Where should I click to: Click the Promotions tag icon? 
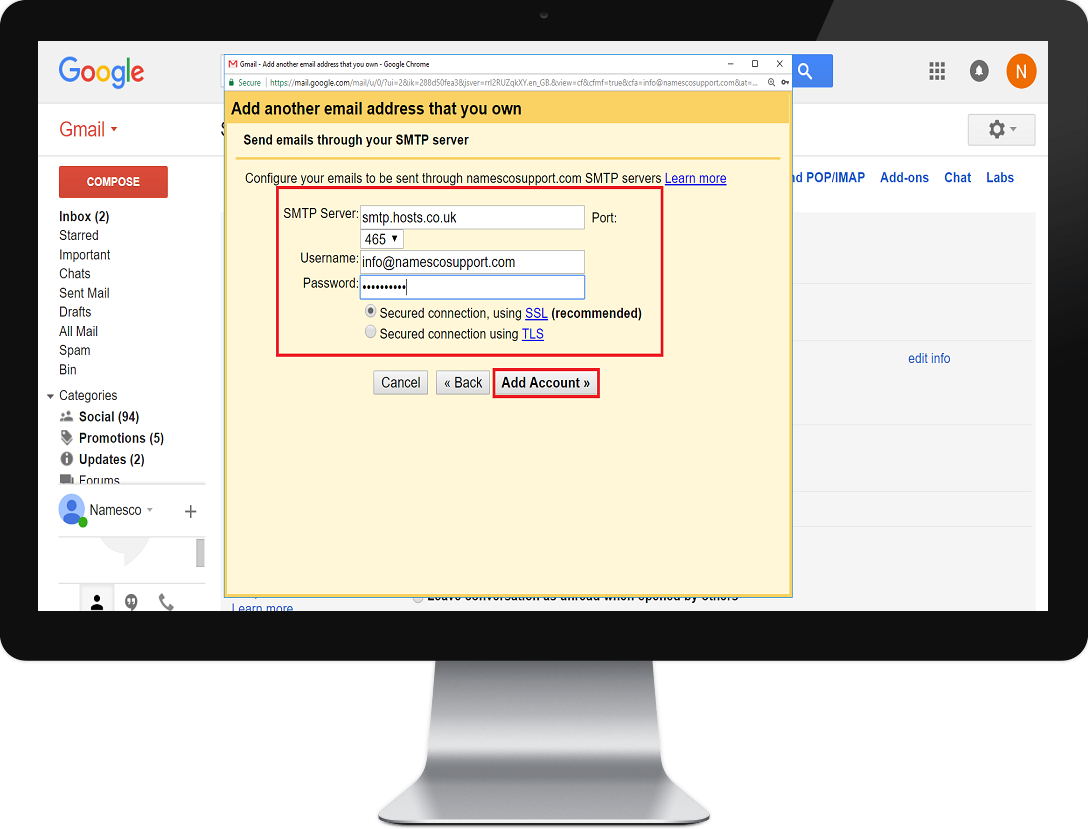pyautogui.click(x=67, y=437)
